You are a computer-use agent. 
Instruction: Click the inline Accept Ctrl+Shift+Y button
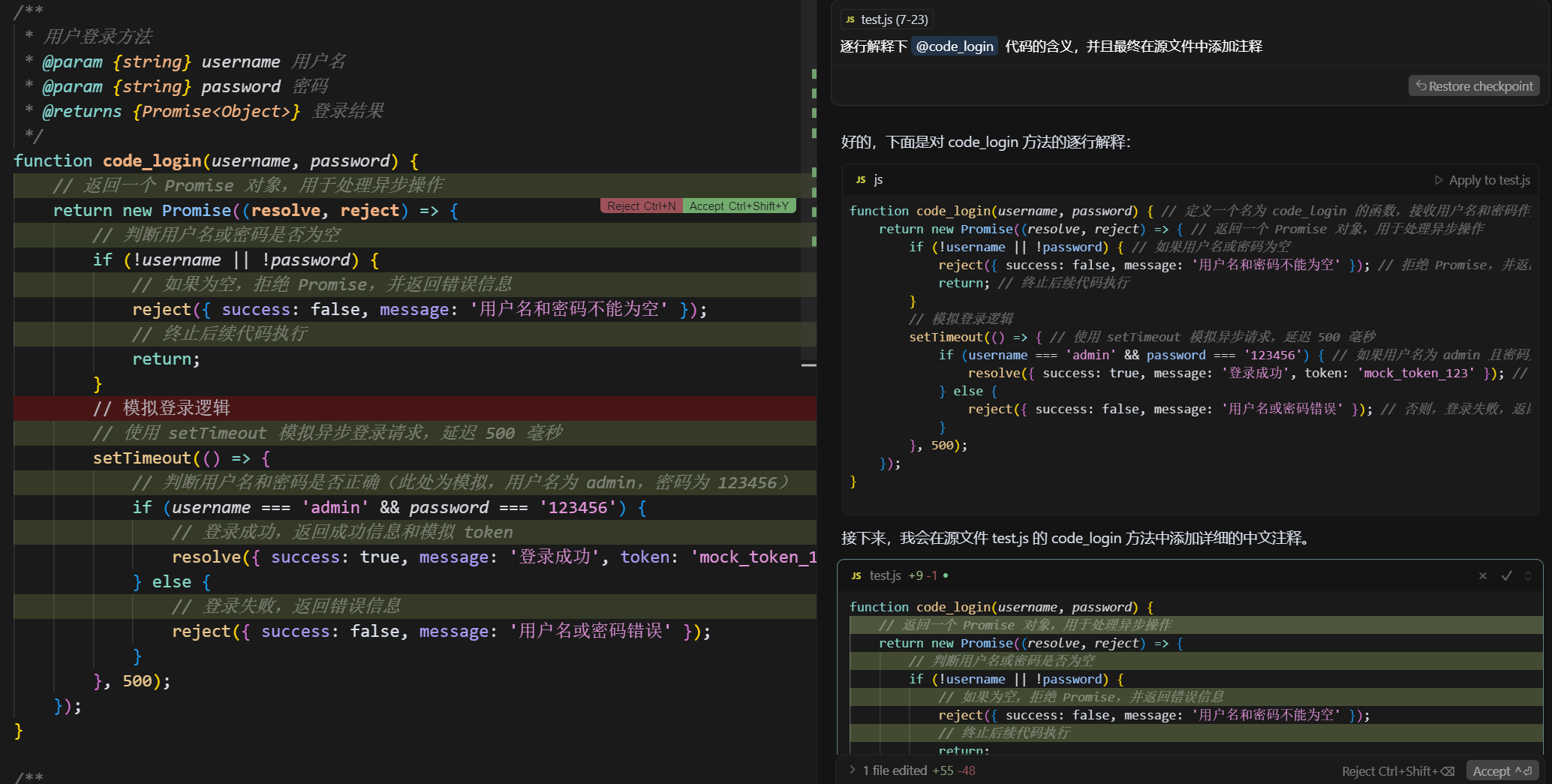738,206
